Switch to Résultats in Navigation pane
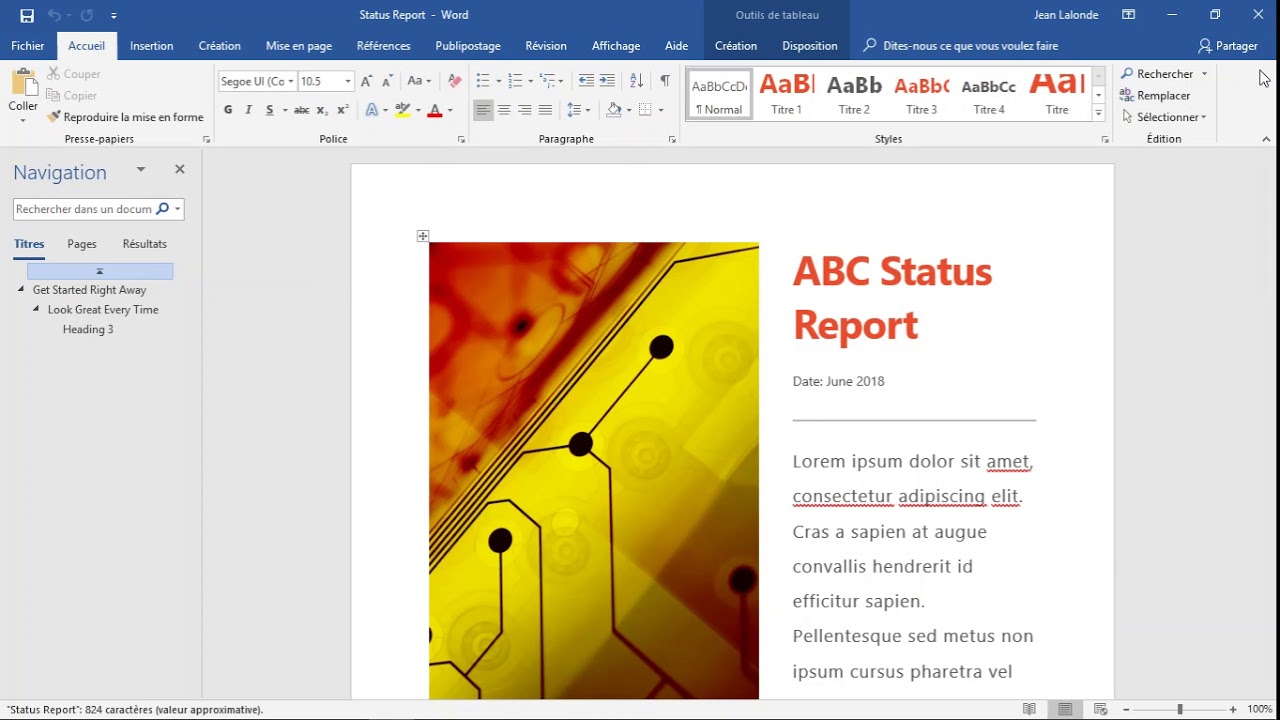Screen dimensions: 1280x720 pyautogui.click(x=145, y=244)
